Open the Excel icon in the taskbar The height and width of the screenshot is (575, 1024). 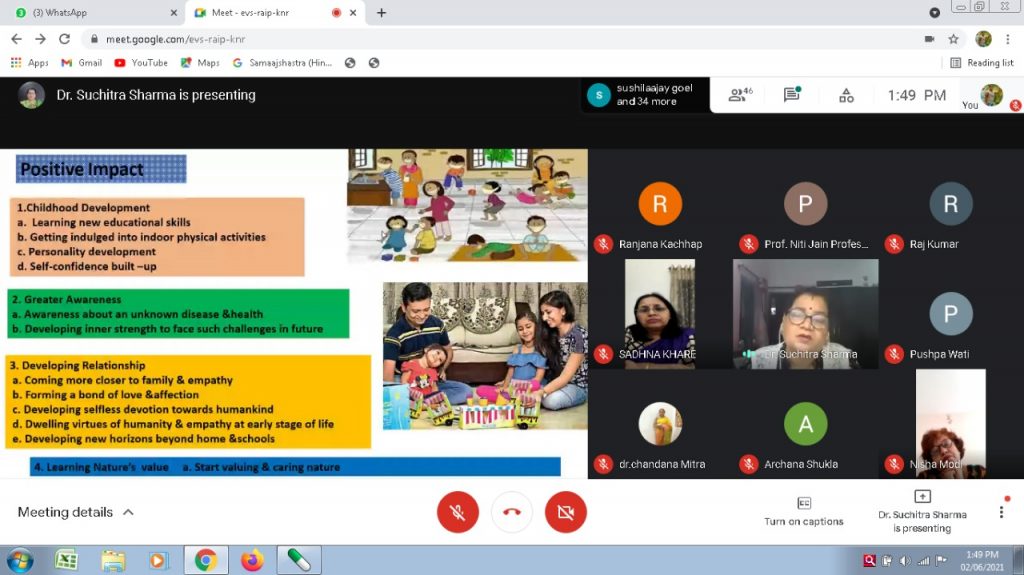[67, 560]
